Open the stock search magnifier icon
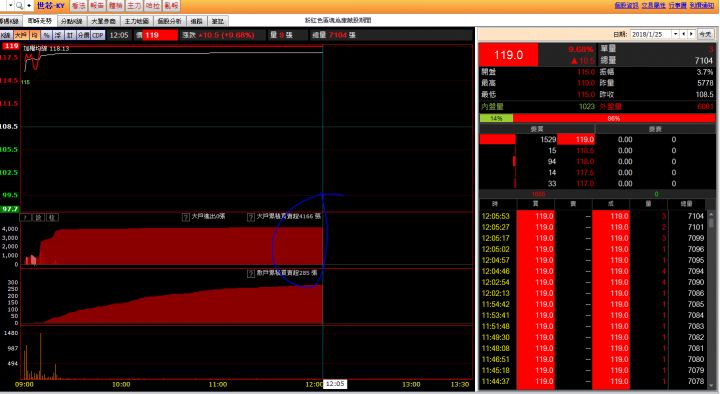Screen dimensions: 720x394 pyautogui.click(x=19, y=6)
